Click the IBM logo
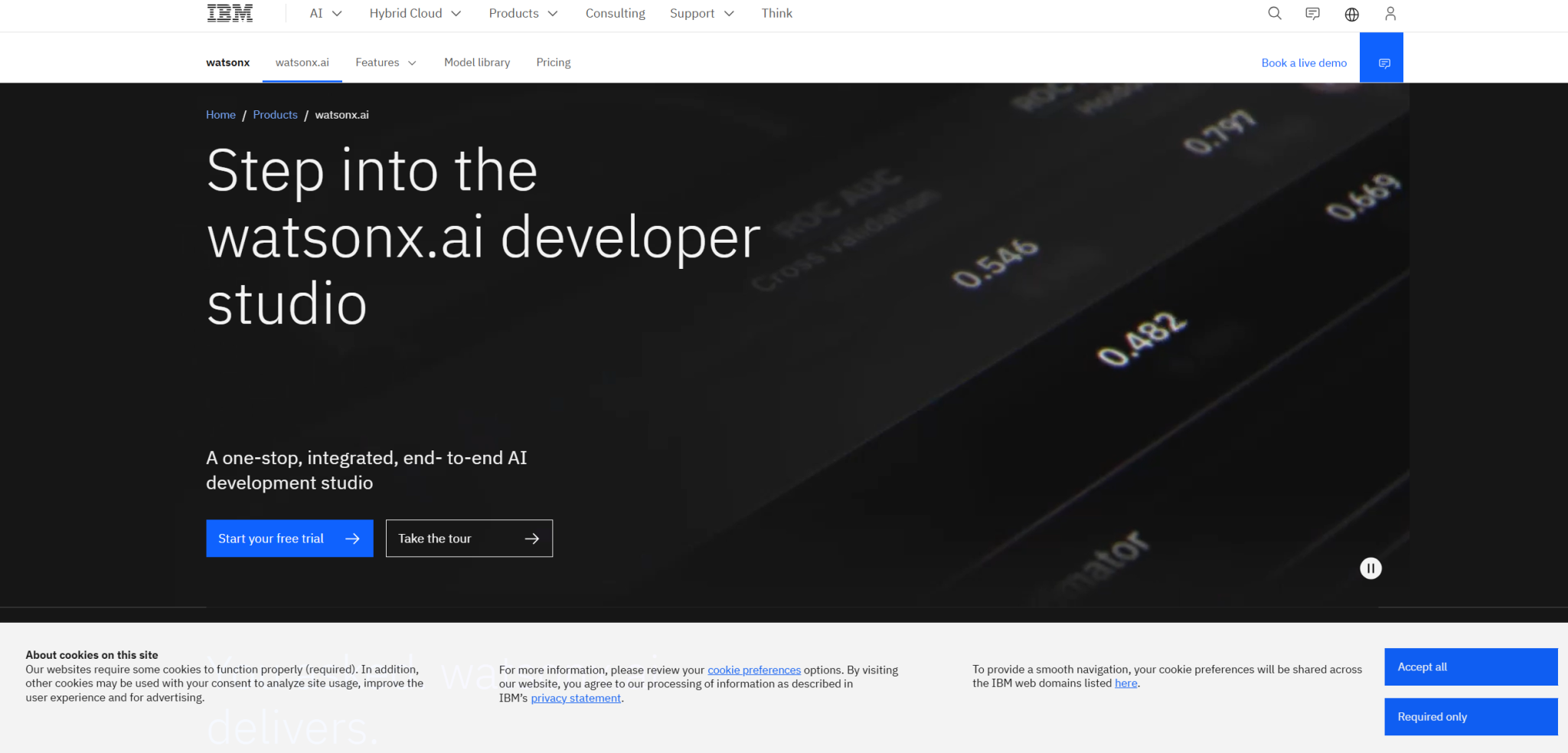The height and width of the screenshot is (753, 1568). (x=230, y=13)
